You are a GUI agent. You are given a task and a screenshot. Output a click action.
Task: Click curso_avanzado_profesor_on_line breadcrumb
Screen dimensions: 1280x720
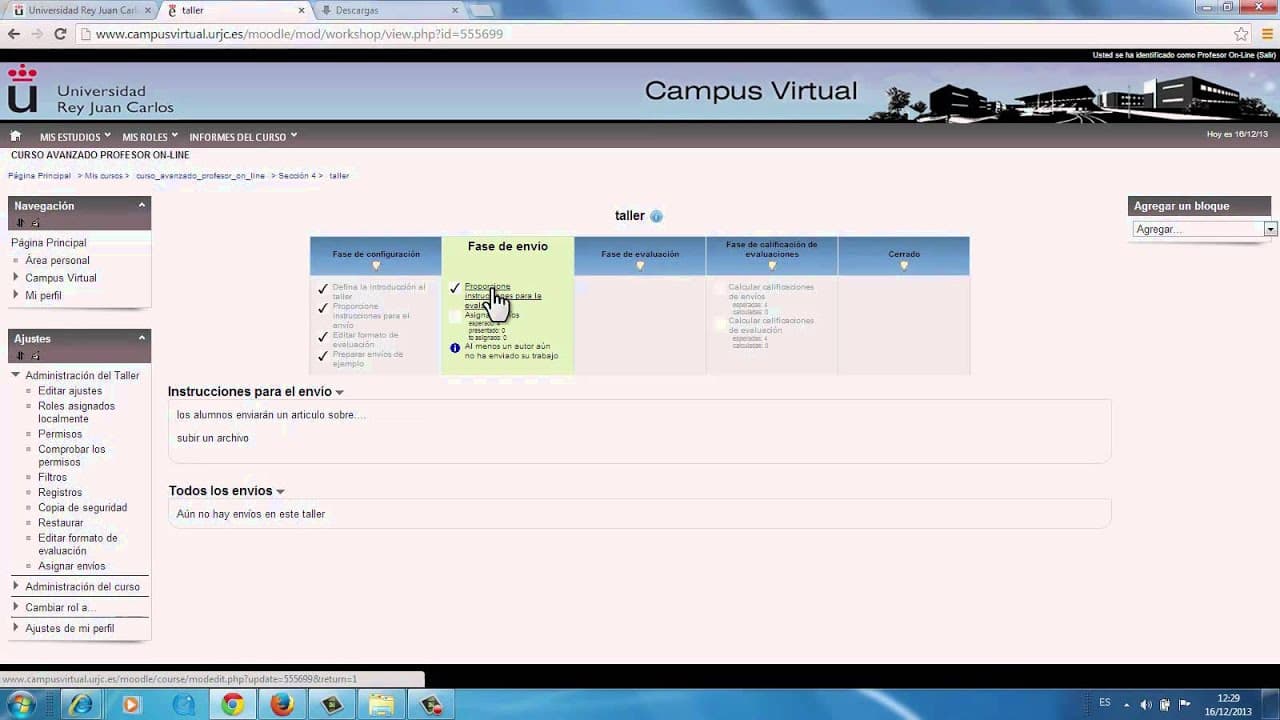click(x=200, y=176)
